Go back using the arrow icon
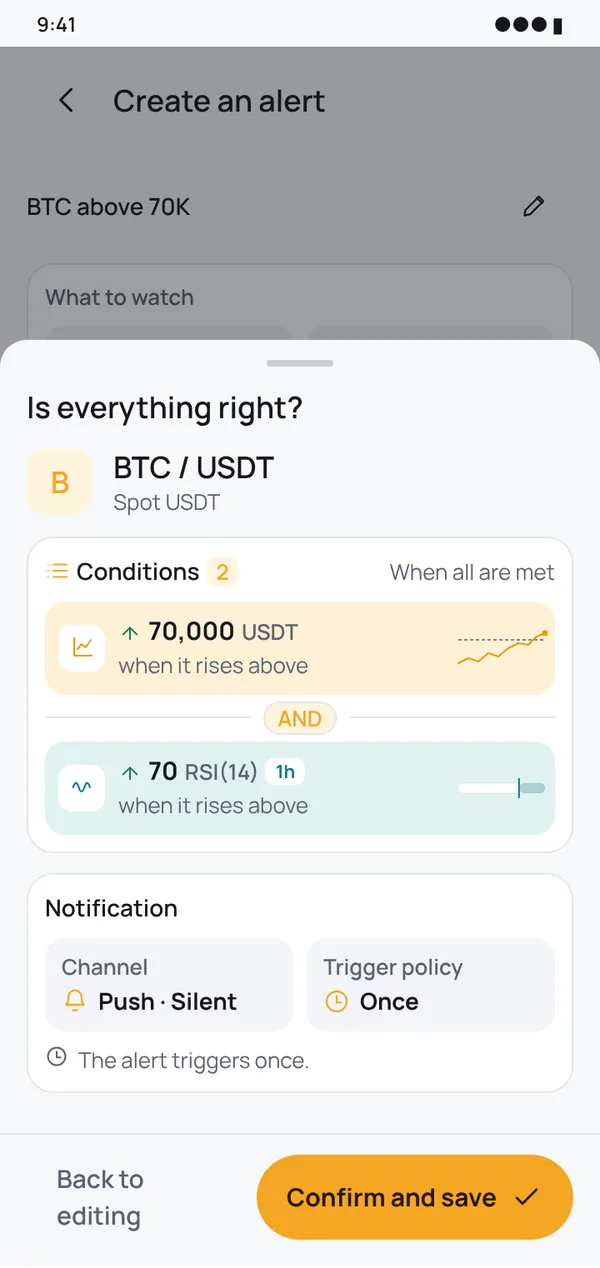This screenshot has width=600, height=1268. point(66,101)
